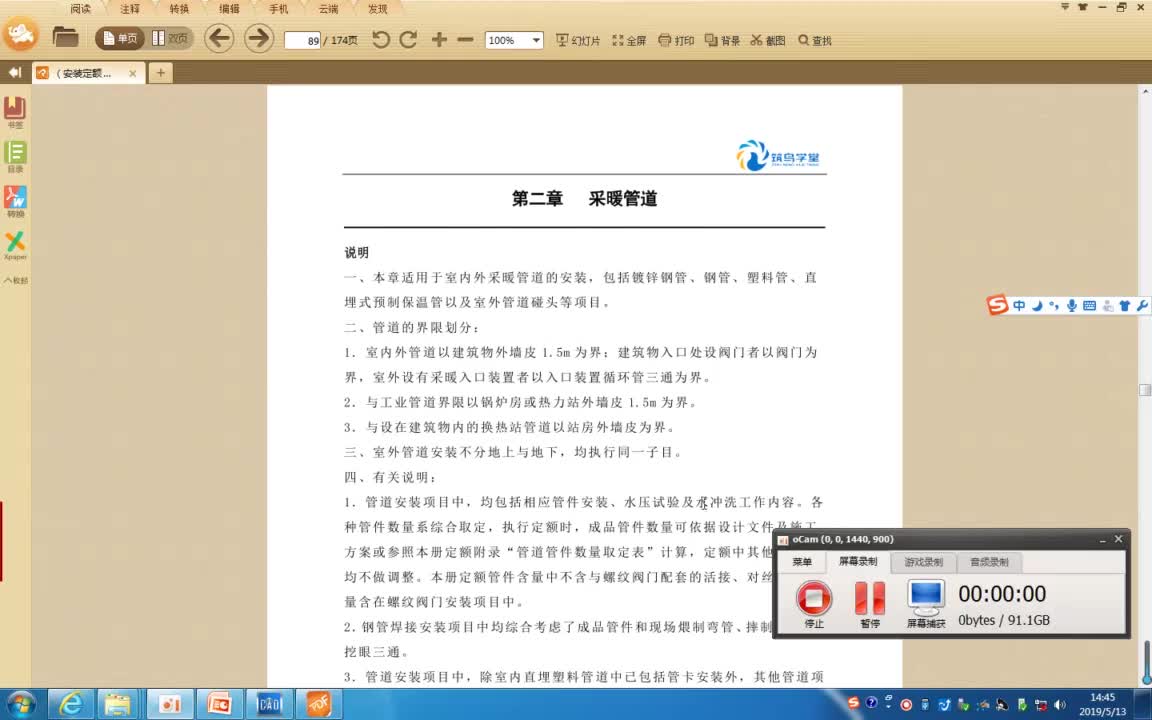Image resolution: width=1152 pixels, height=720 pixels.
Task: Toggle Sogou Chinese/English 中 mode
Action: tap(1019, 306)
